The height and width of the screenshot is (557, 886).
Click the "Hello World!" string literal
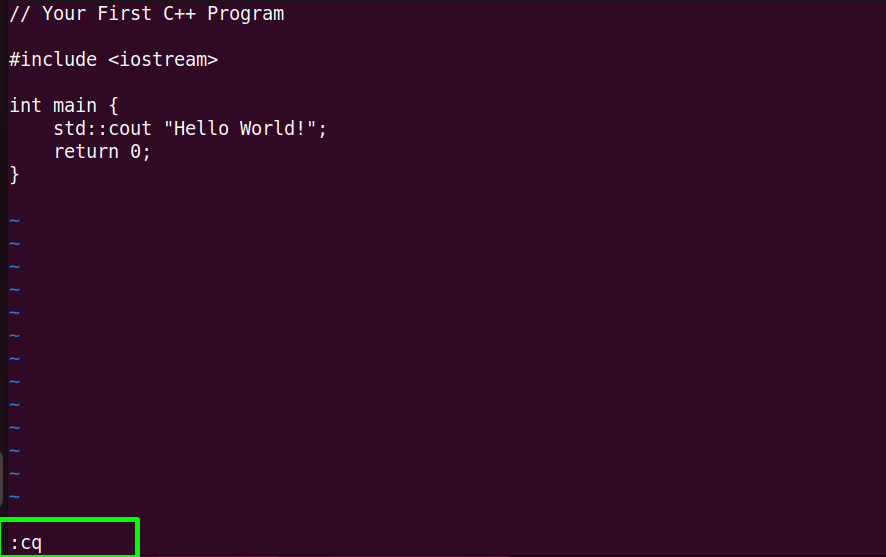pos(240,129)
